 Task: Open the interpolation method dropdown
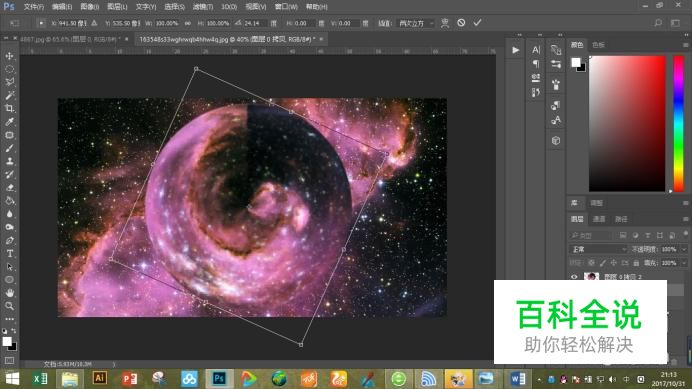(416, 23)
